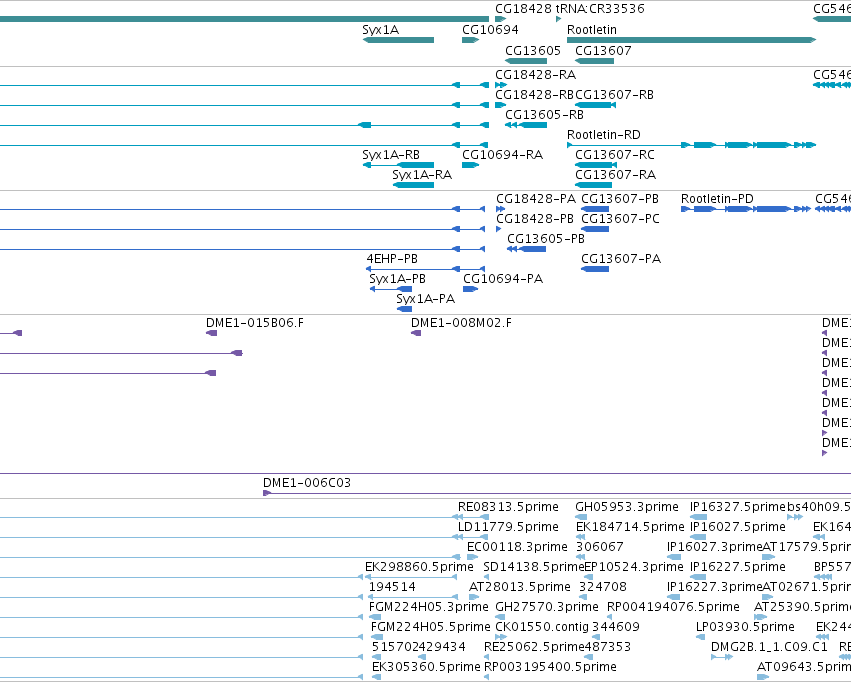Click the Rootletin-RD transcript label
The image size is (851, 682).
(604, 135)
